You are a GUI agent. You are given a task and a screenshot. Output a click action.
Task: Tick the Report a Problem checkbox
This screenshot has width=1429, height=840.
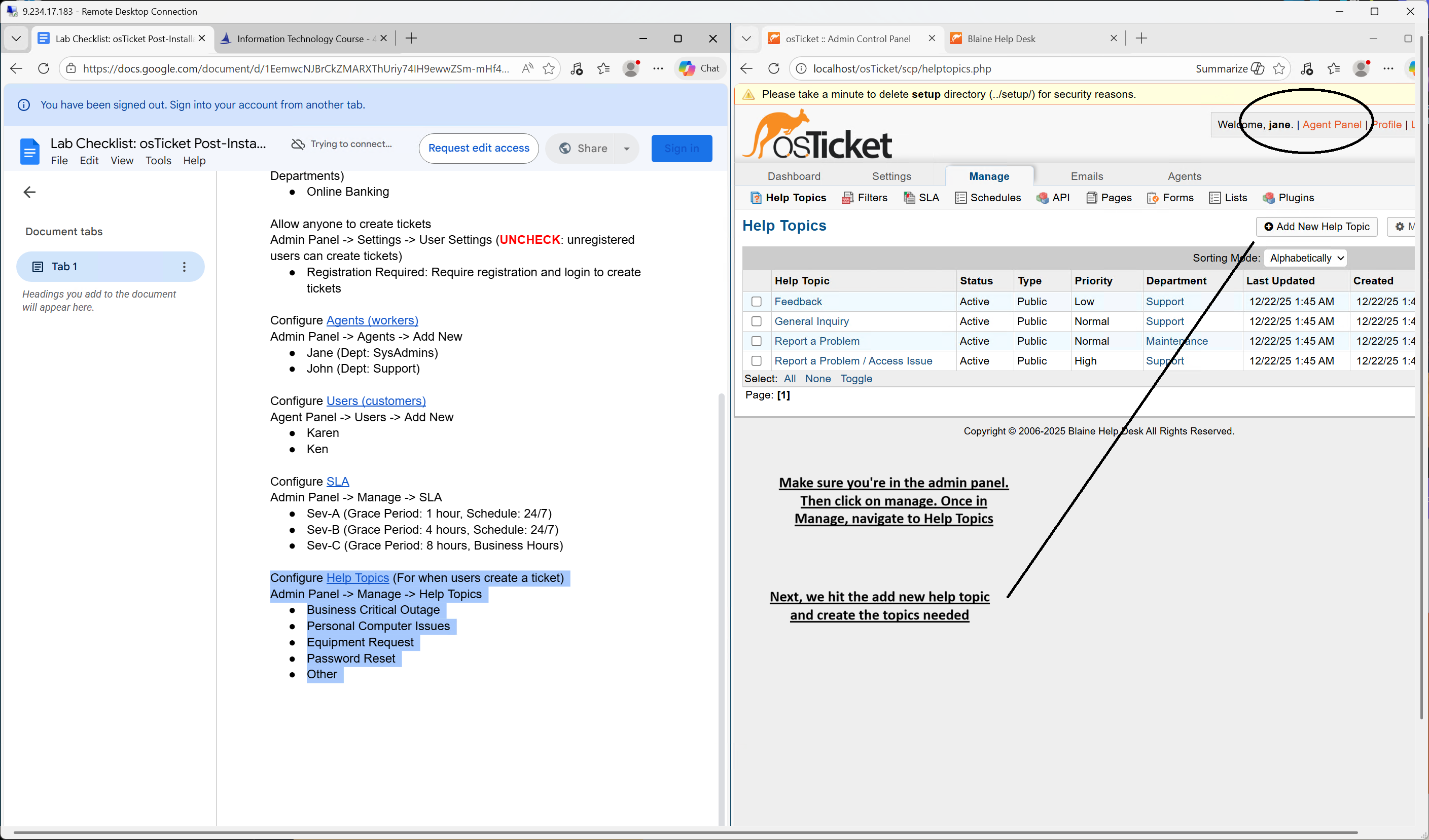tap(756, 341)
